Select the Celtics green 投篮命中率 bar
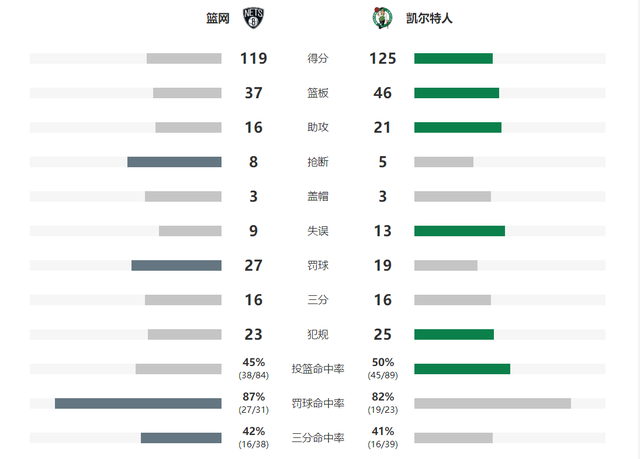640x459 pixels. pyautogui.click(x=462, y=369)
